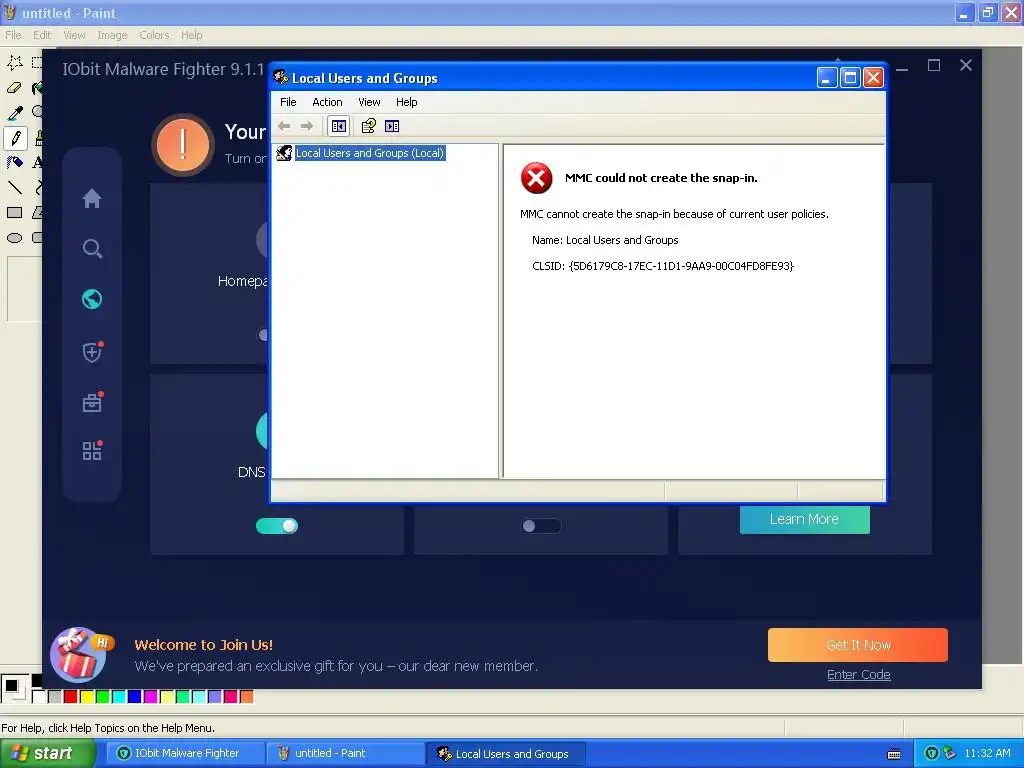Open IObit Tools briefcase icon

[x=92, y=402]
